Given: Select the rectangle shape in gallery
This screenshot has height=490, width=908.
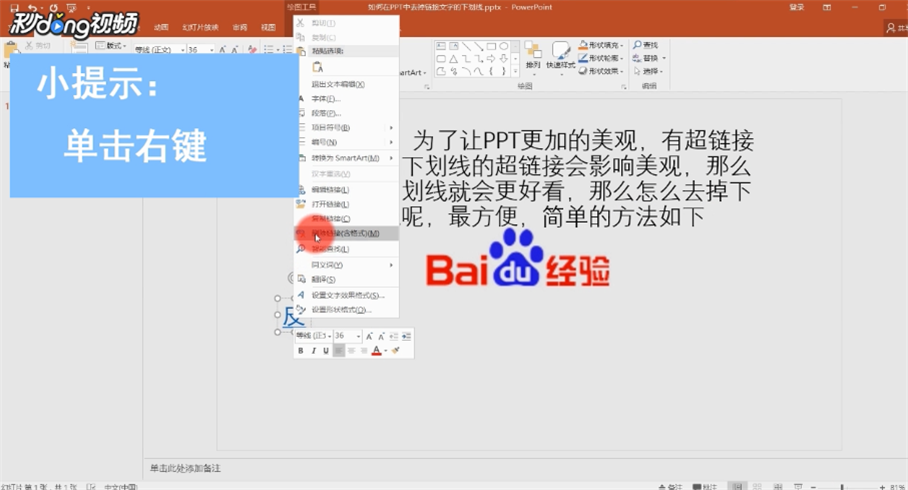Looking at the screenshot, I should tap(491, 46).
